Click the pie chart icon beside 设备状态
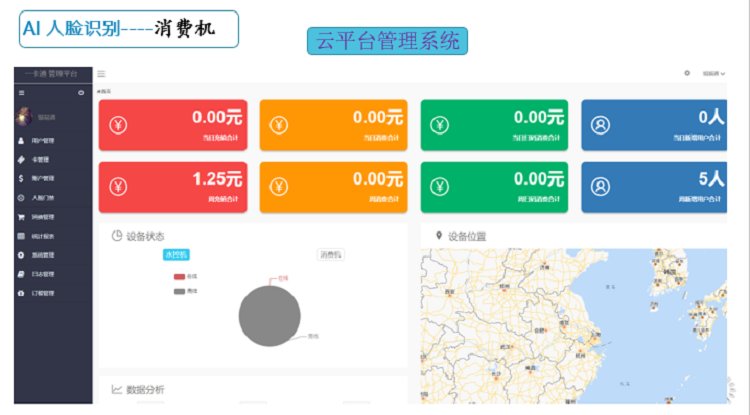Image resolution: width=750 pixels, height=415 pixels. (117, 236)
